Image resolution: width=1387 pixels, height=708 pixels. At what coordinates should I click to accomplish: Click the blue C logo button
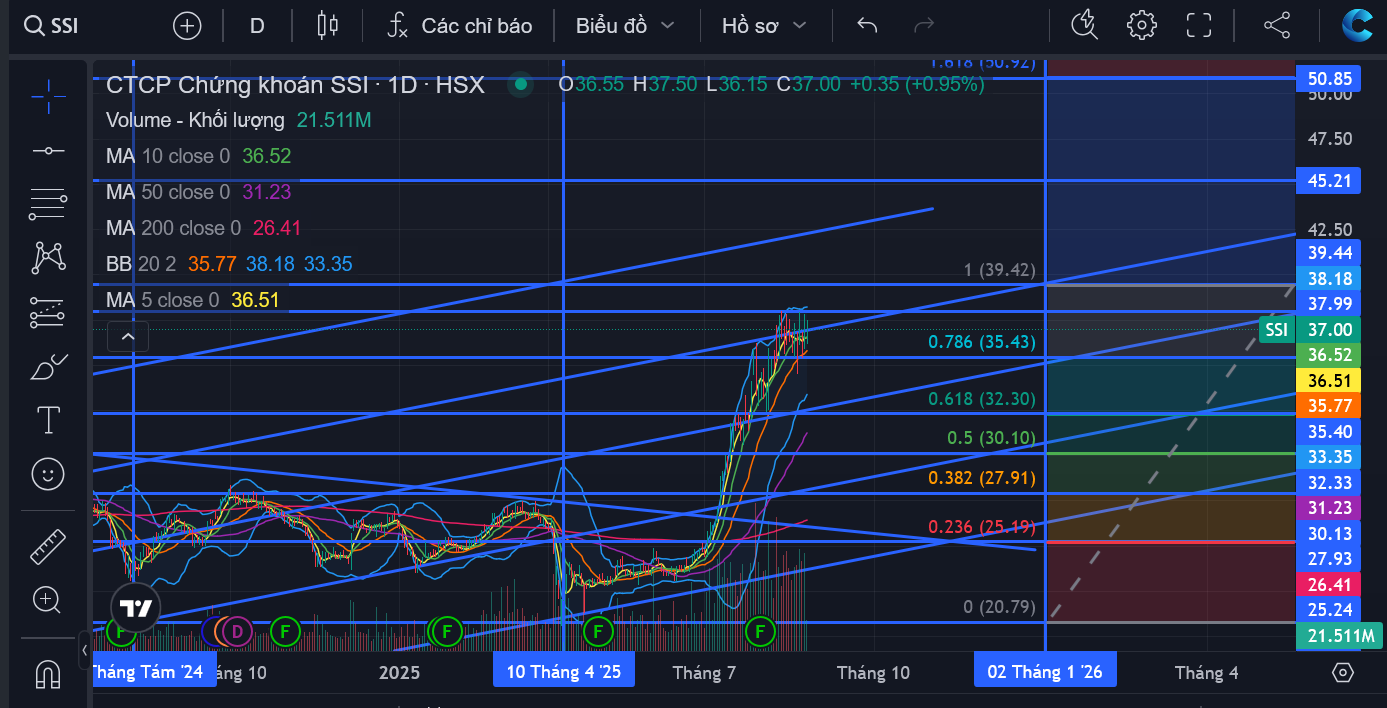[x=1357, y=24]
